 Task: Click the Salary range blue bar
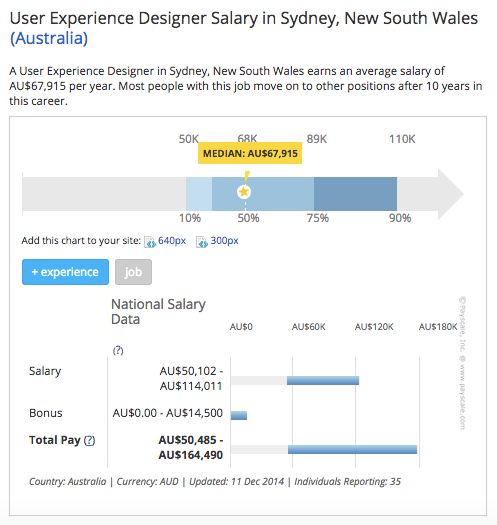323,380
